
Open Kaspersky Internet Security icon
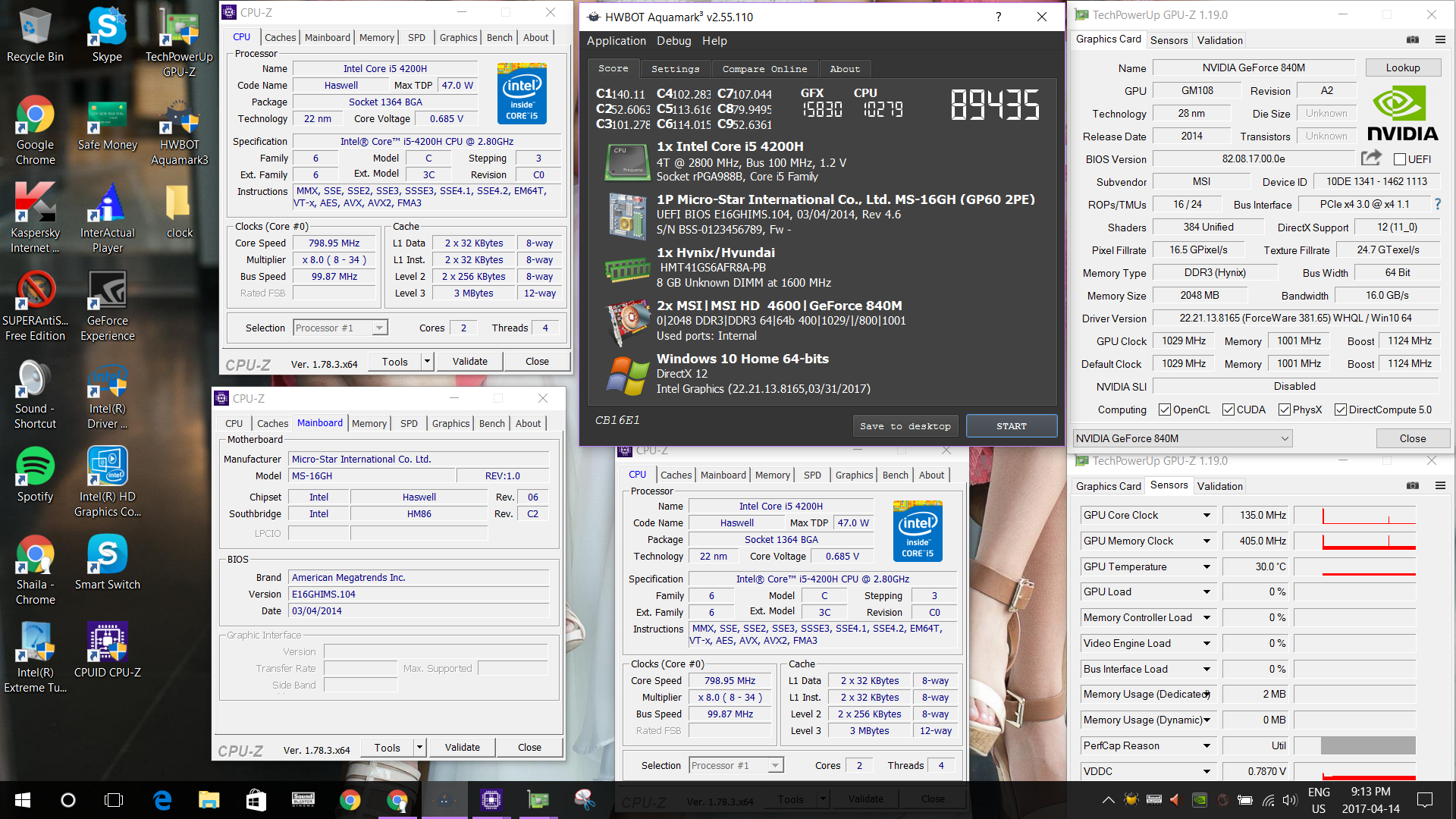(35, 218)
